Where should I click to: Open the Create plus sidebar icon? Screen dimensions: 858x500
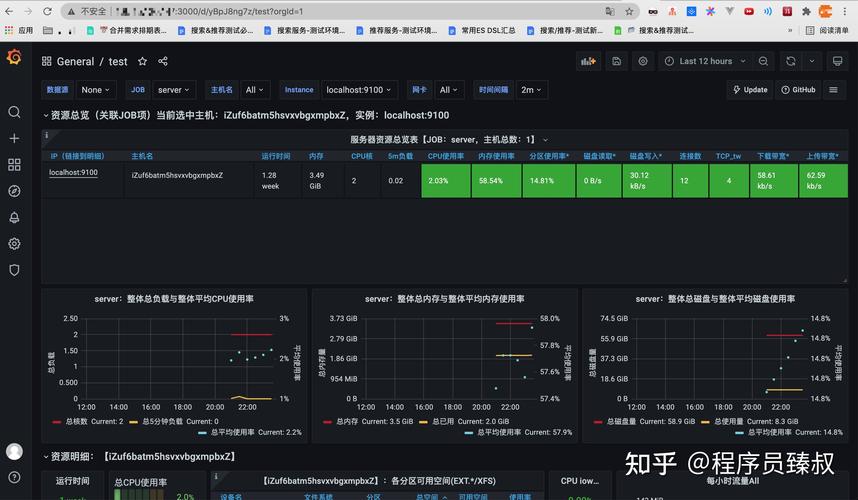pos(14,138)
